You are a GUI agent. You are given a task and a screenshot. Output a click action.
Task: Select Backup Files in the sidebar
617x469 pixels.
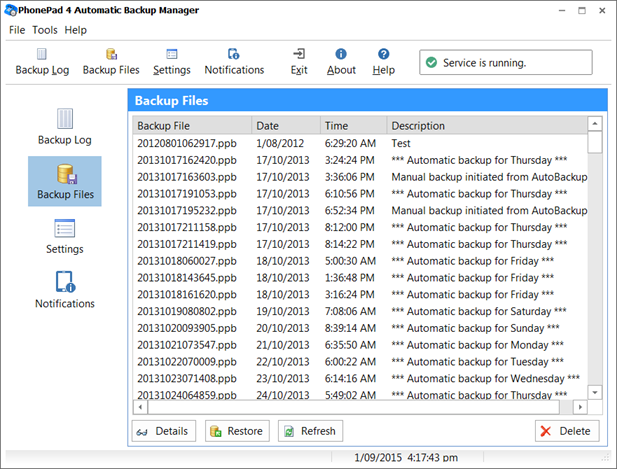tap(65, 181)
